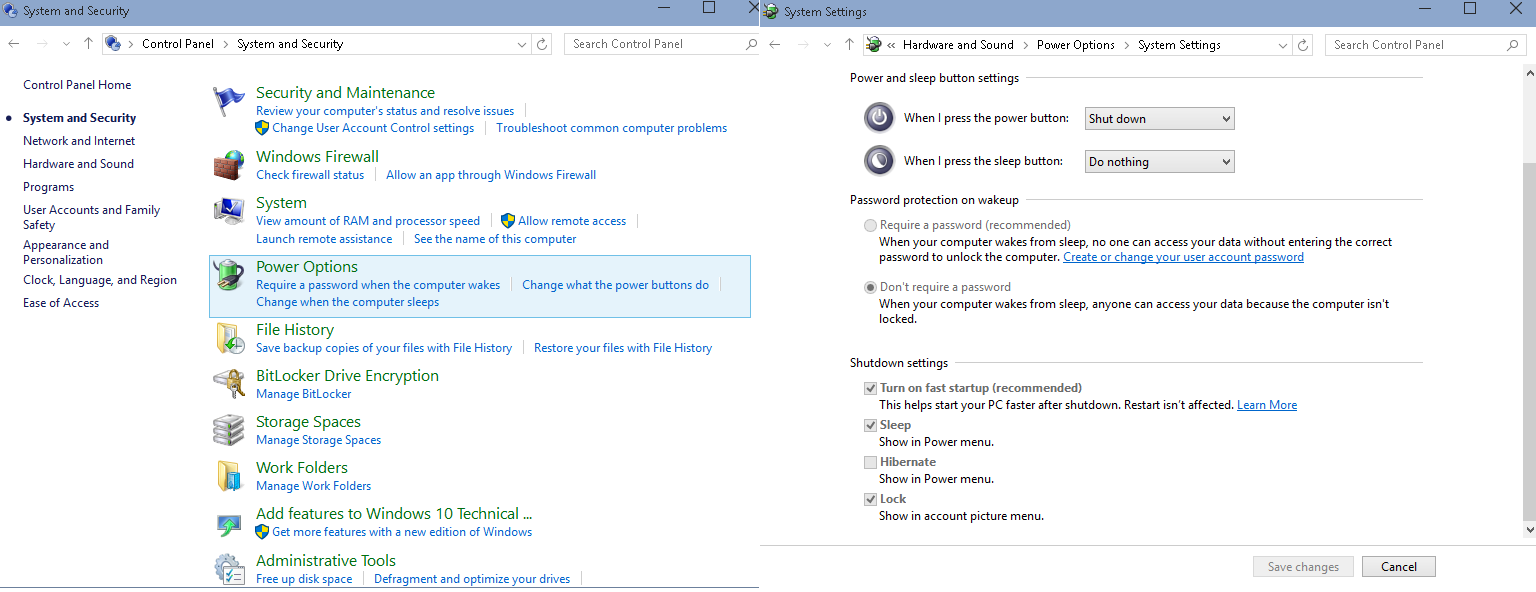Click the Power Options battery icon
The width and height of the screenshot is (1536, 592).
(x=229, y=276)
